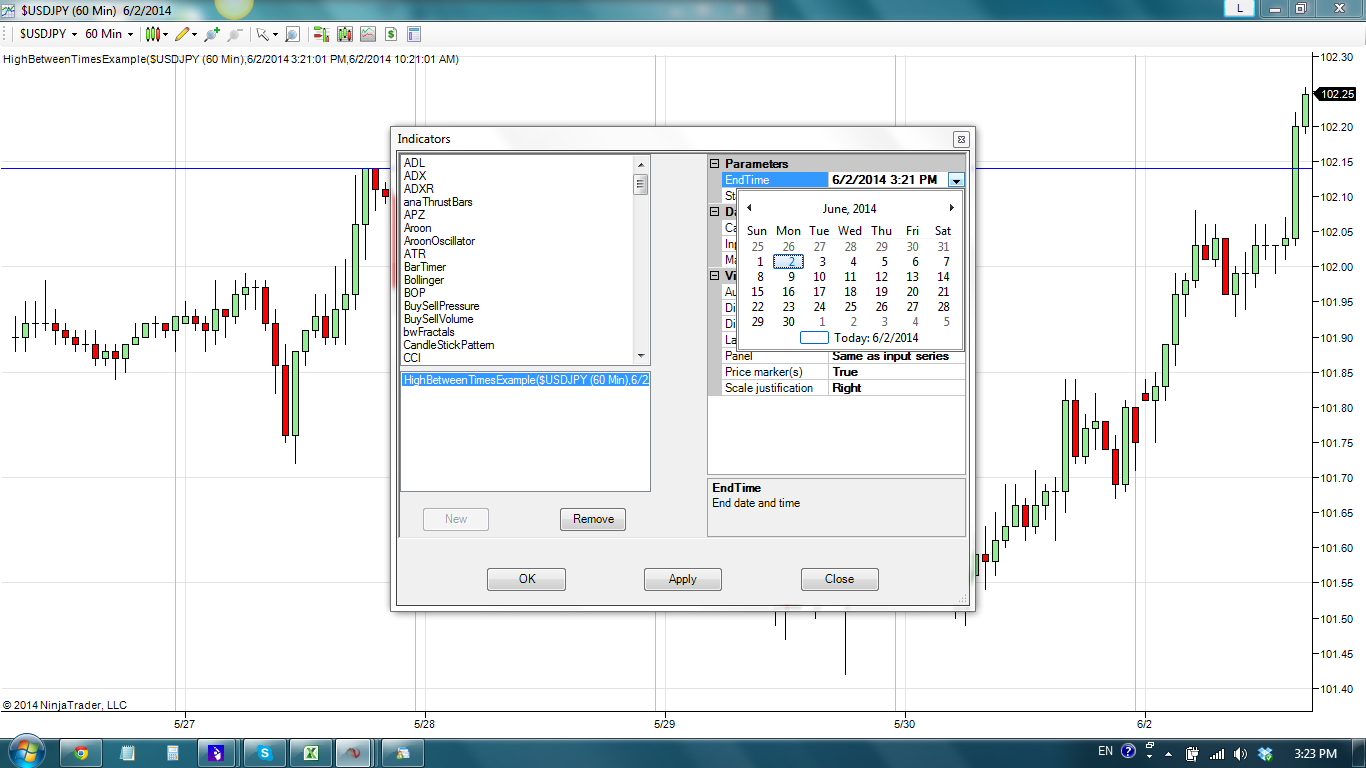Open the Dropbox tray icon
The height and width of the screenshot is (768, 1366).
(x=1265, y=753)
